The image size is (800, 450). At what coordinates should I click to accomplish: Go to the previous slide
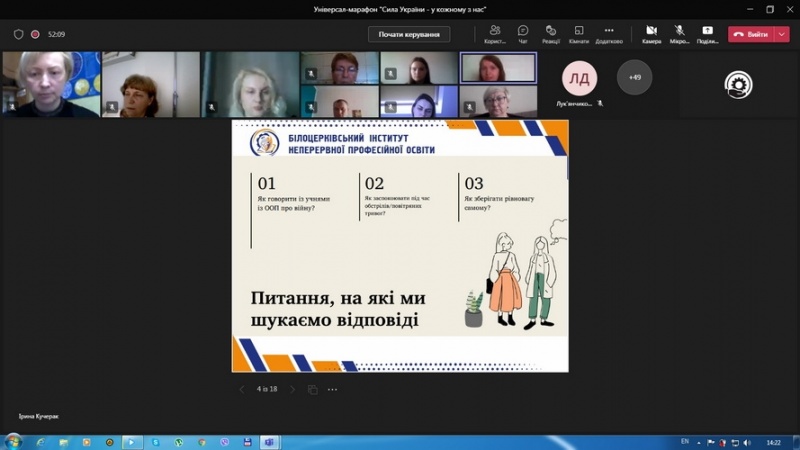tap(241, 389)
